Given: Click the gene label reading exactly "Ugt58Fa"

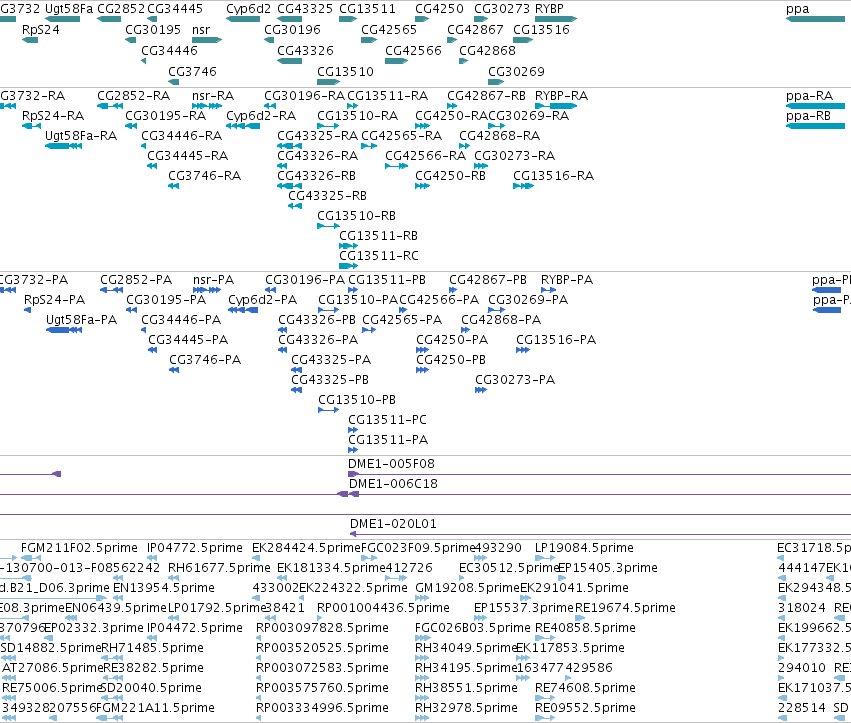Looking at the screenshot, I should (x=69, y=9).
